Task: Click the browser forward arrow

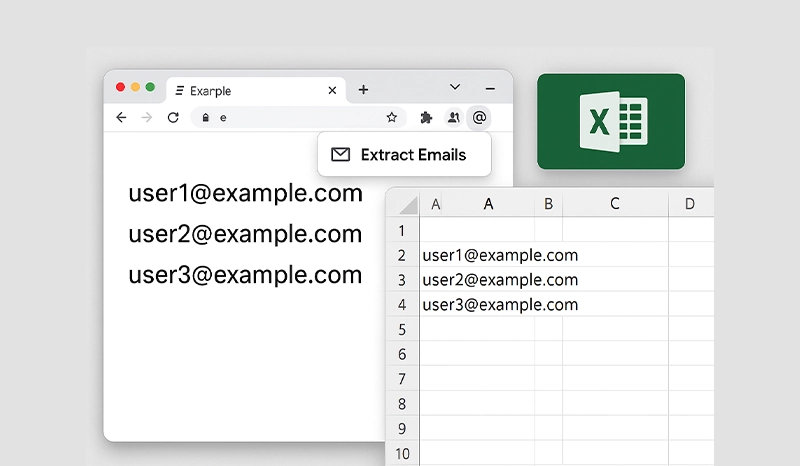Action: [147, 117]
